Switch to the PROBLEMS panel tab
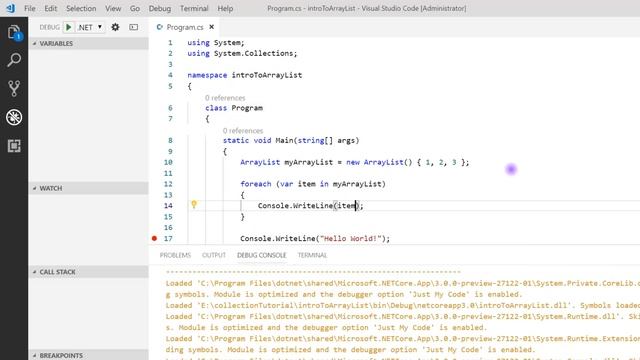 [x=175, y=255]
